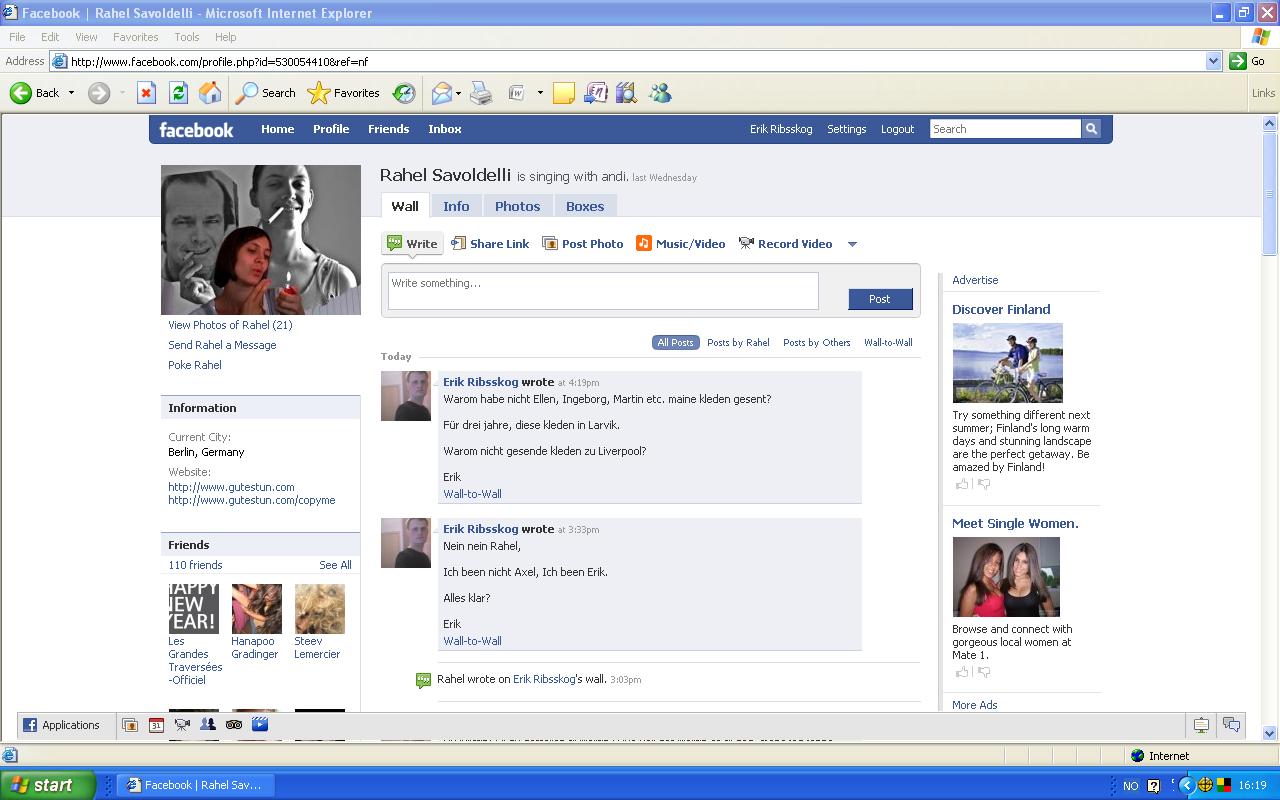Expand more publisher options arrow after Record Video
1280x800 pixels.
(852, 244)
